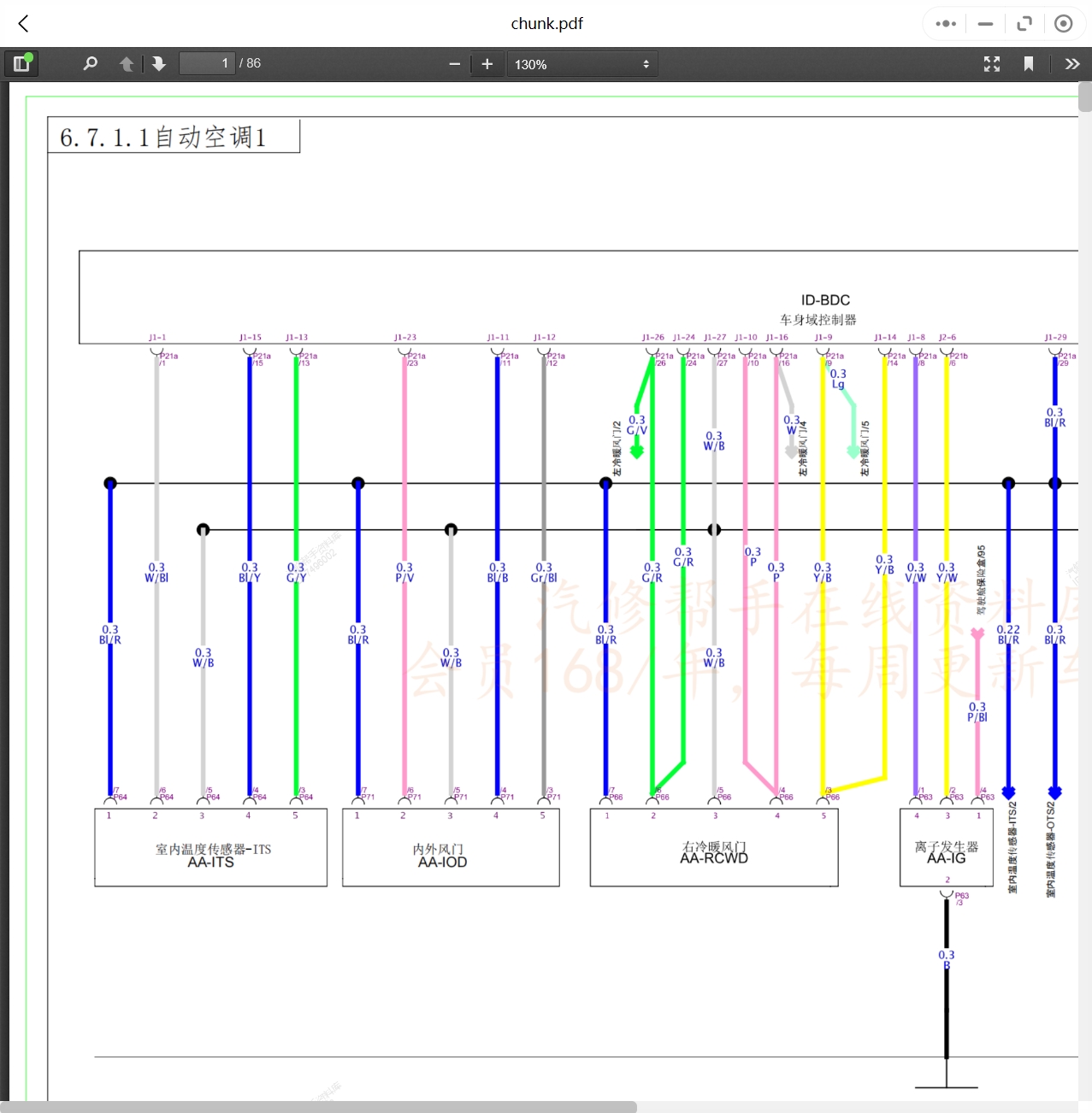This screenshot has width=1092, height=1113.
Task: Open the zoom level dropdown showing 130%
Action: 582,63
